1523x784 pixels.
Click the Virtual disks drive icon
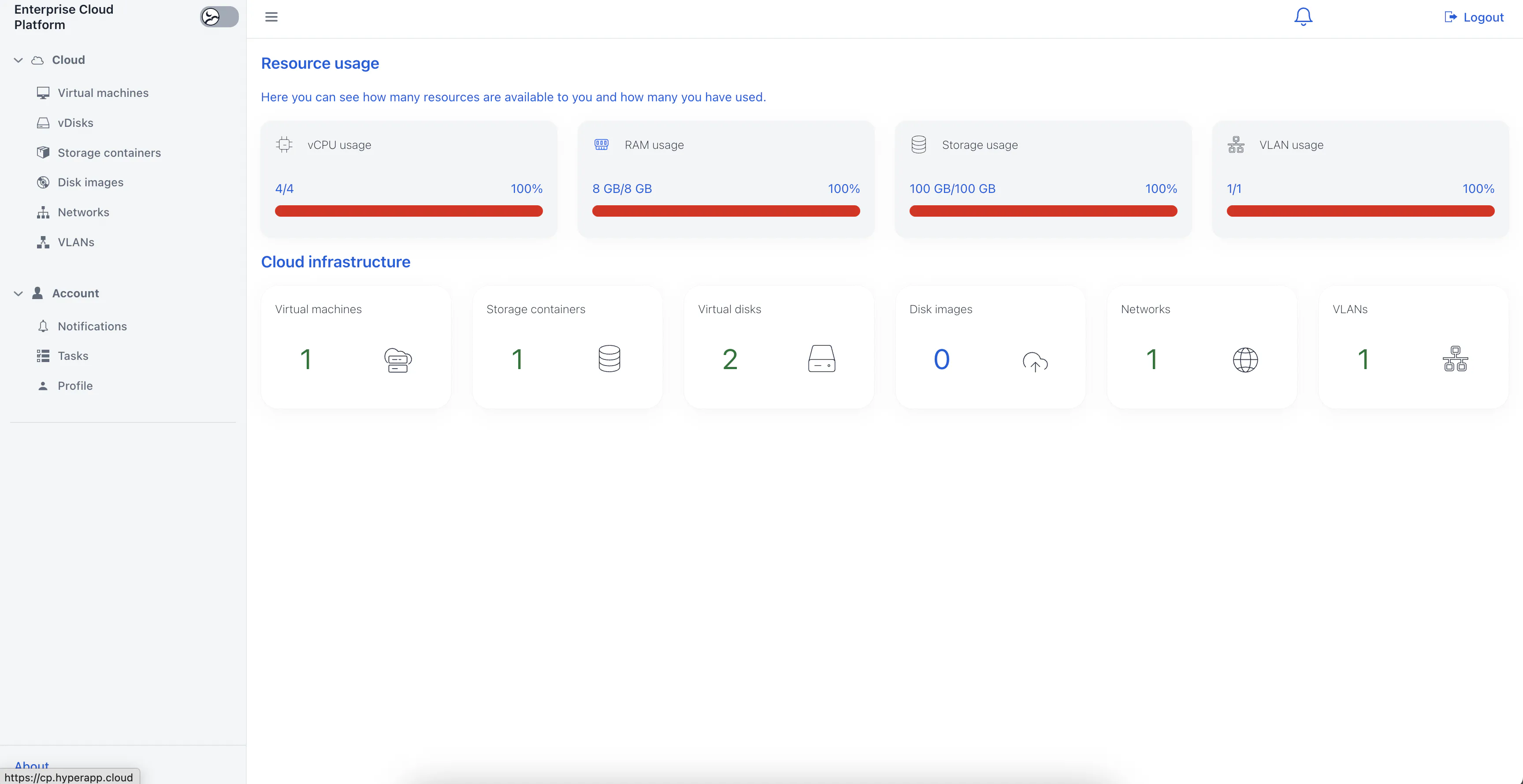click(821, 359)
